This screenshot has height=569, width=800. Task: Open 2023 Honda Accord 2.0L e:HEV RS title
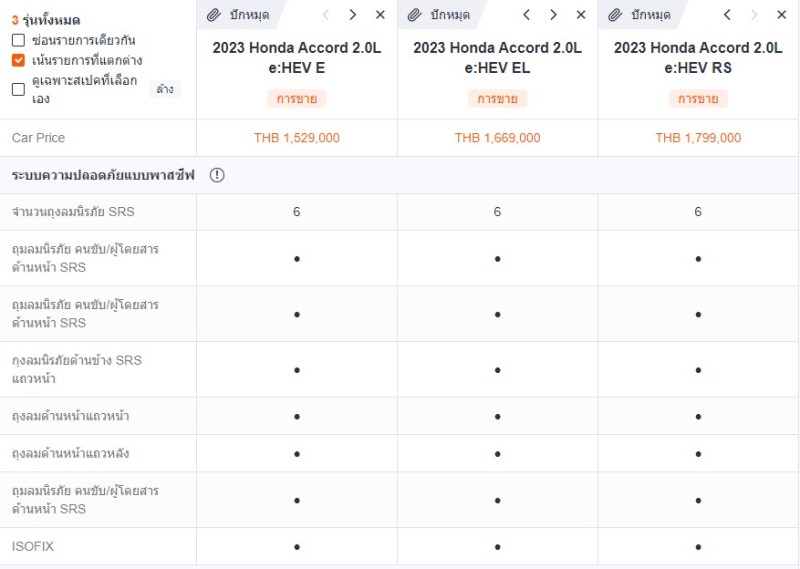698,58
